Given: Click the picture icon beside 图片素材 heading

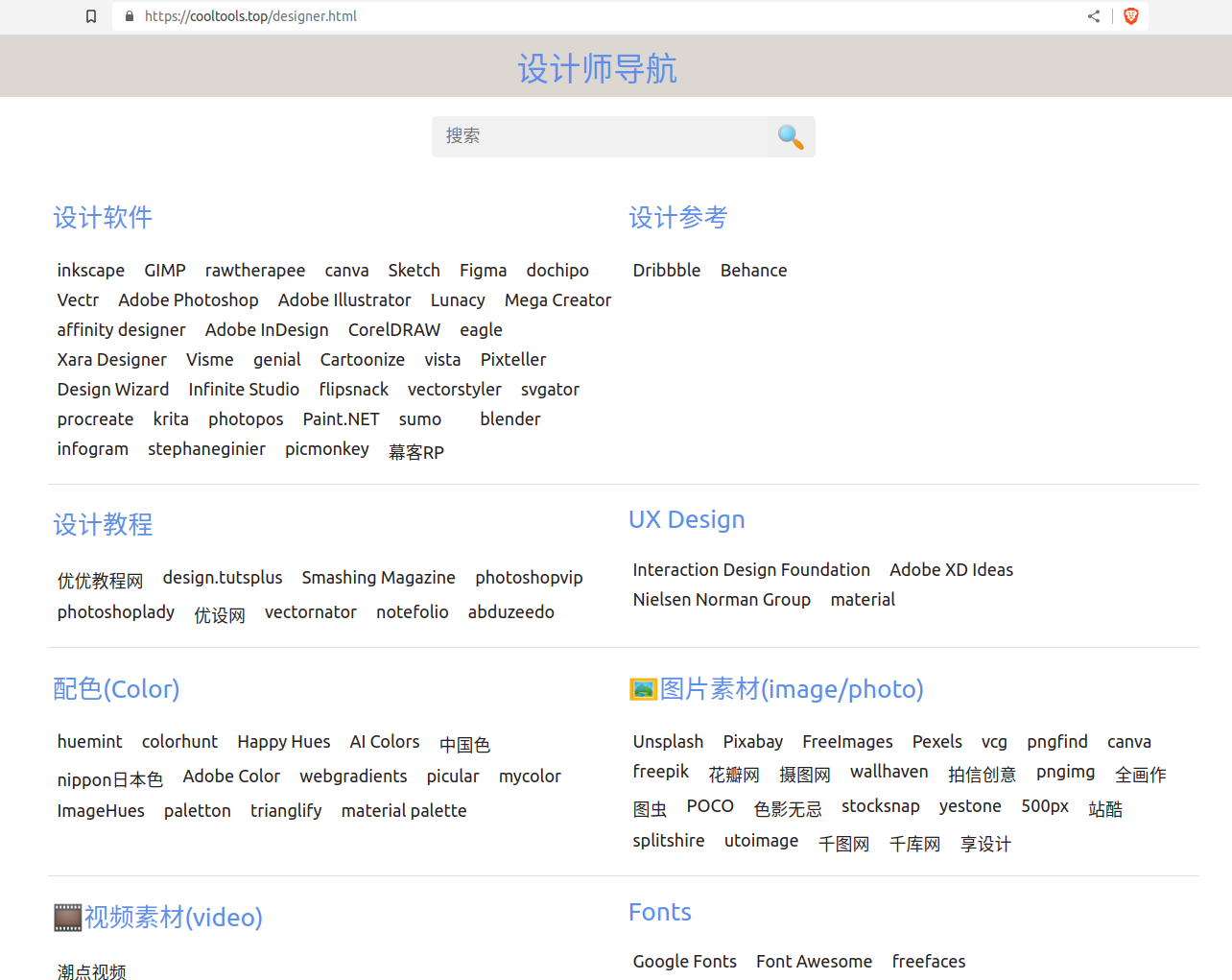Looking at the screenshot, I should pos(643,689).
